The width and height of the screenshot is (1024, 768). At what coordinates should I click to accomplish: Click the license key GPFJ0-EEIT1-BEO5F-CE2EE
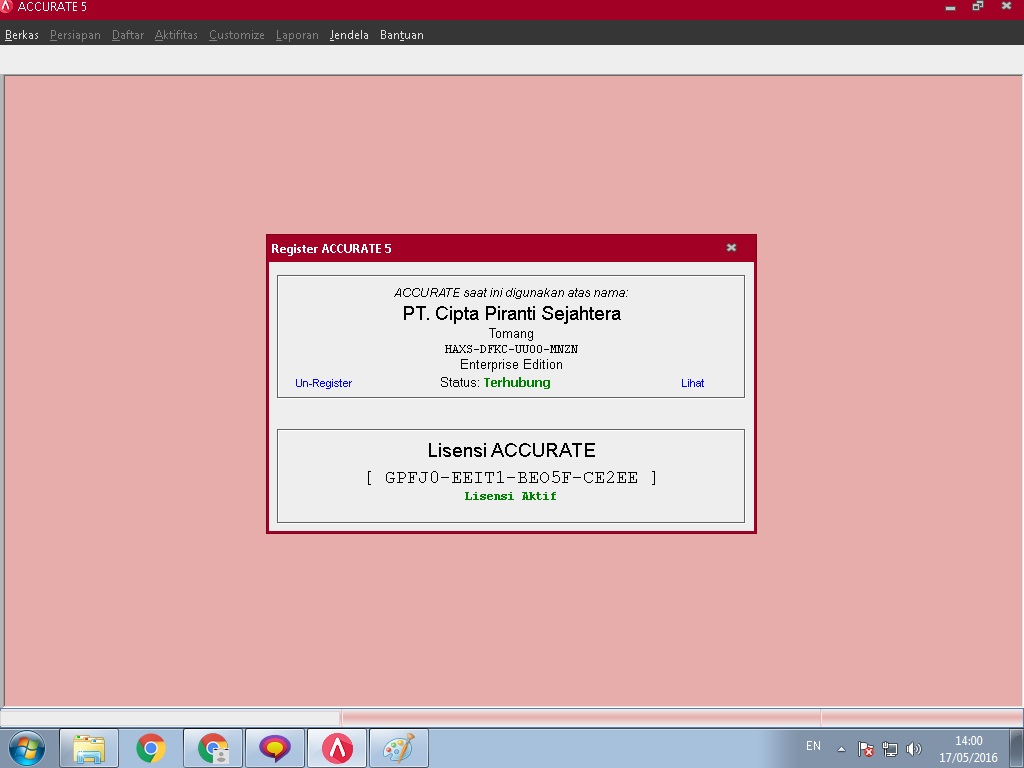pyautogui.click(x=511, y=478)
